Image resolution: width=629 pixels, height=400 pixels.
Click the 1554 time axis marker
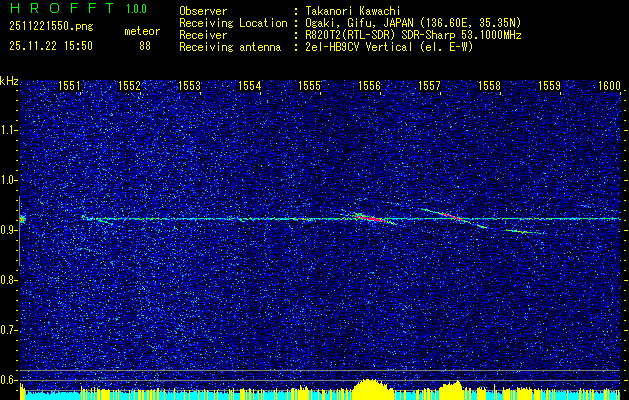click(x=250, y=85)
